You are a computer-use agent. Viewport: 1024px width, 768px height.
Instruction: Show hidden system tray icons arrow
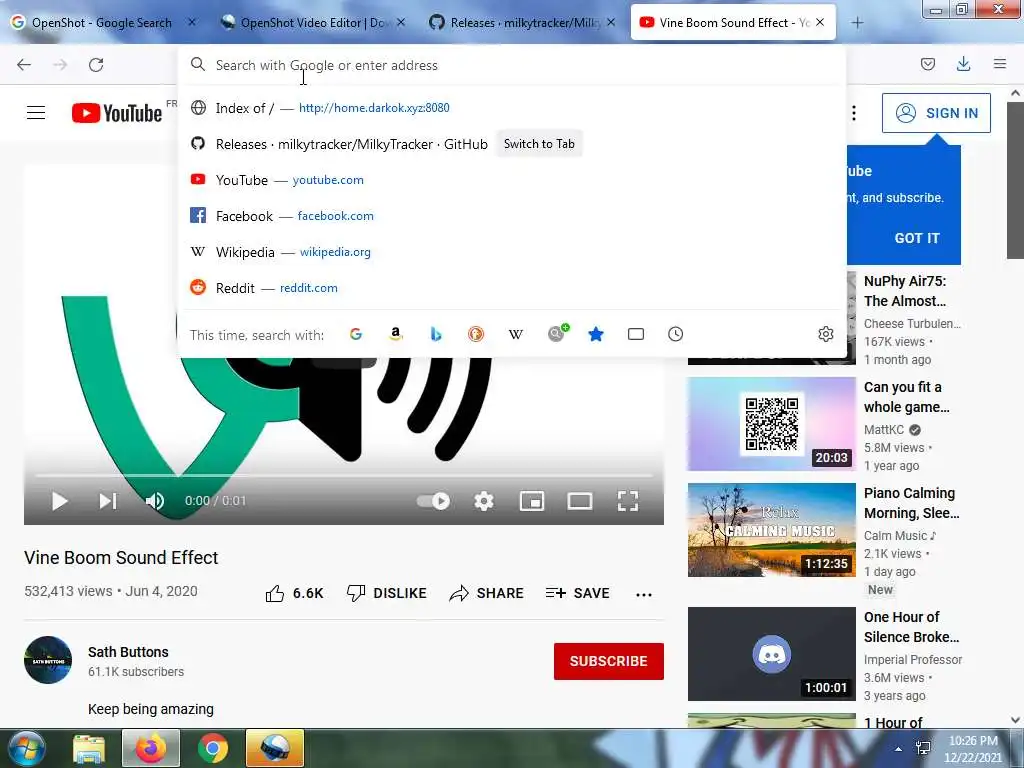tap(899, 749)
